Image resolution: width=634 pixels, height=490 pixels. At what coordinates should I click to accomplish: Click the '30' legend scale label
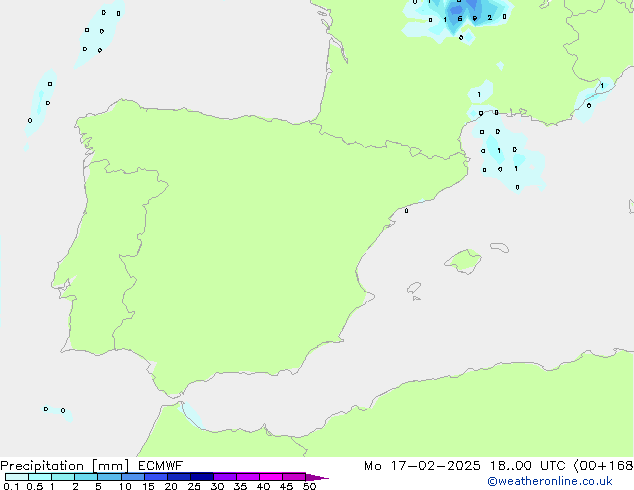217,486
